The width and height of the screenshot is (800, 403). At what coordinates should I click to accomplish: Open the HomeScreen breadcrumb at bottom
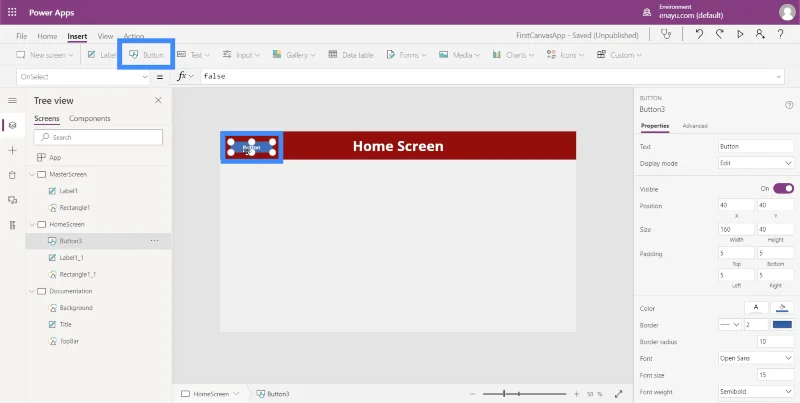(210, 394)
